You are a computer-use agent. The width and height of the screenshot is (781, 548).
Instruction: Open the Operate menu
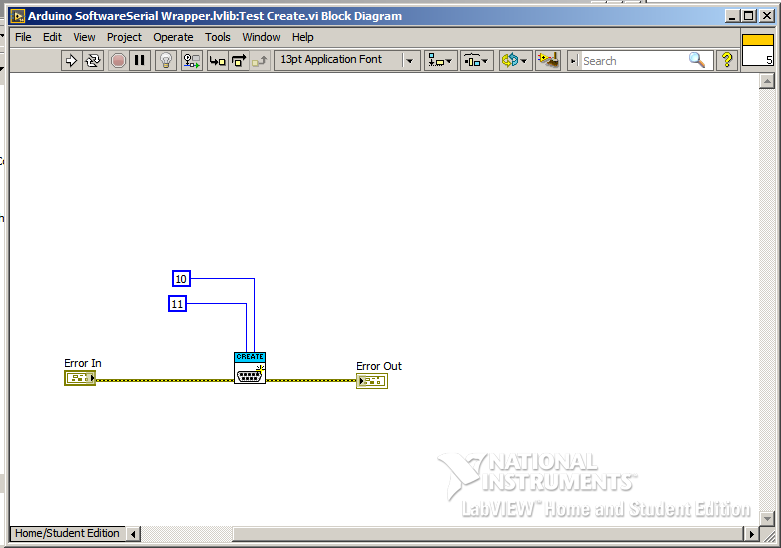173,37
